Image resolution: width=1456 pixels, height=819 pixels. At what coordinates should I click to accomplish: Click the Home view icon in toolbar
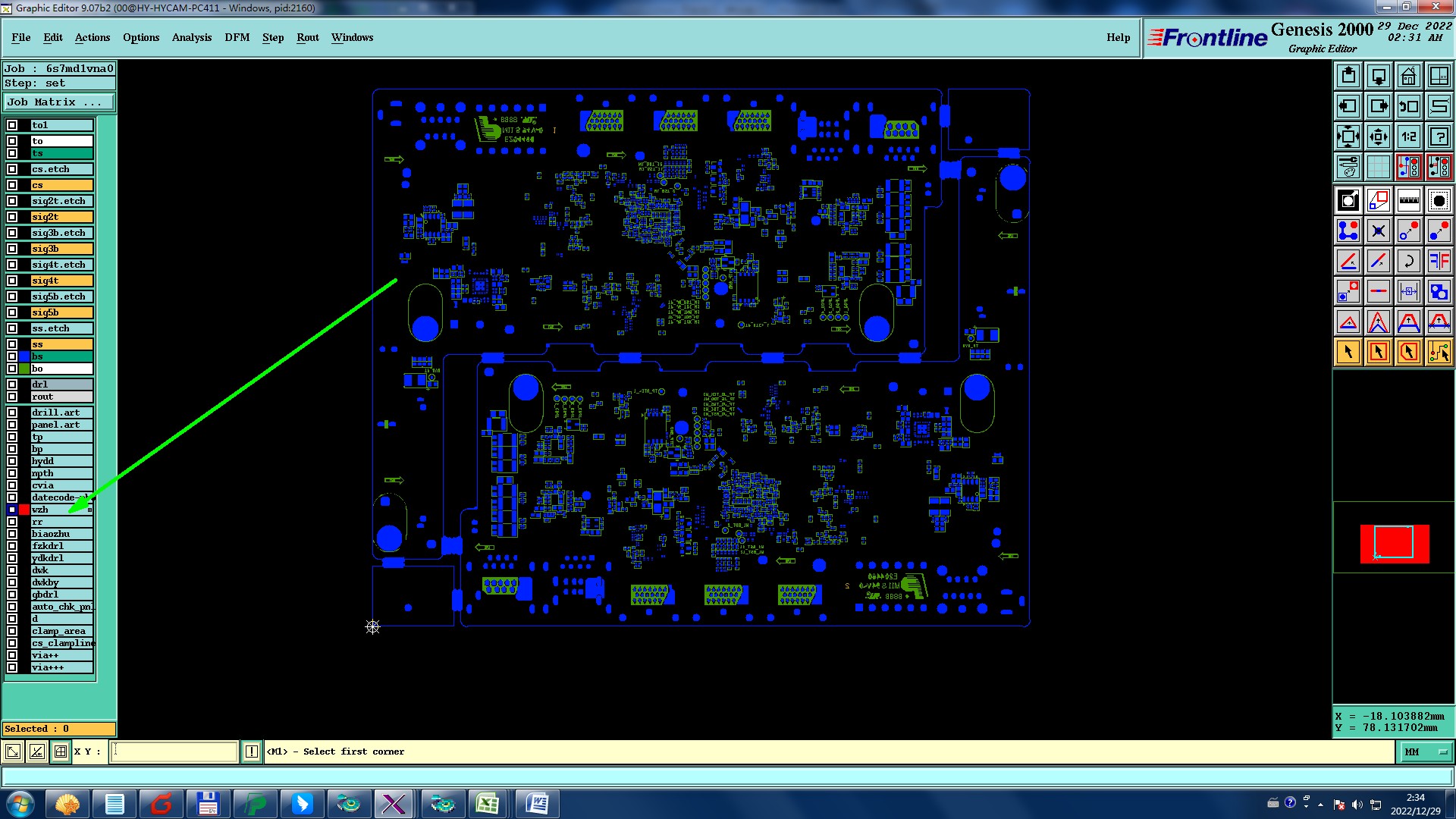click(x=1408, y=76)
